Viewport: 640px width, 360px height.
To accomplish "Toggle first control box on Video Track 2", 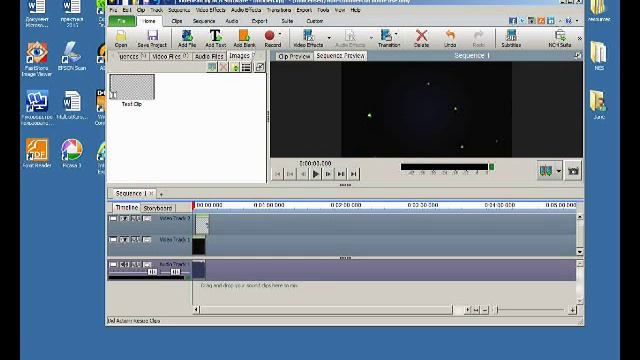I will pyautogui.click(x=113, y=219).
